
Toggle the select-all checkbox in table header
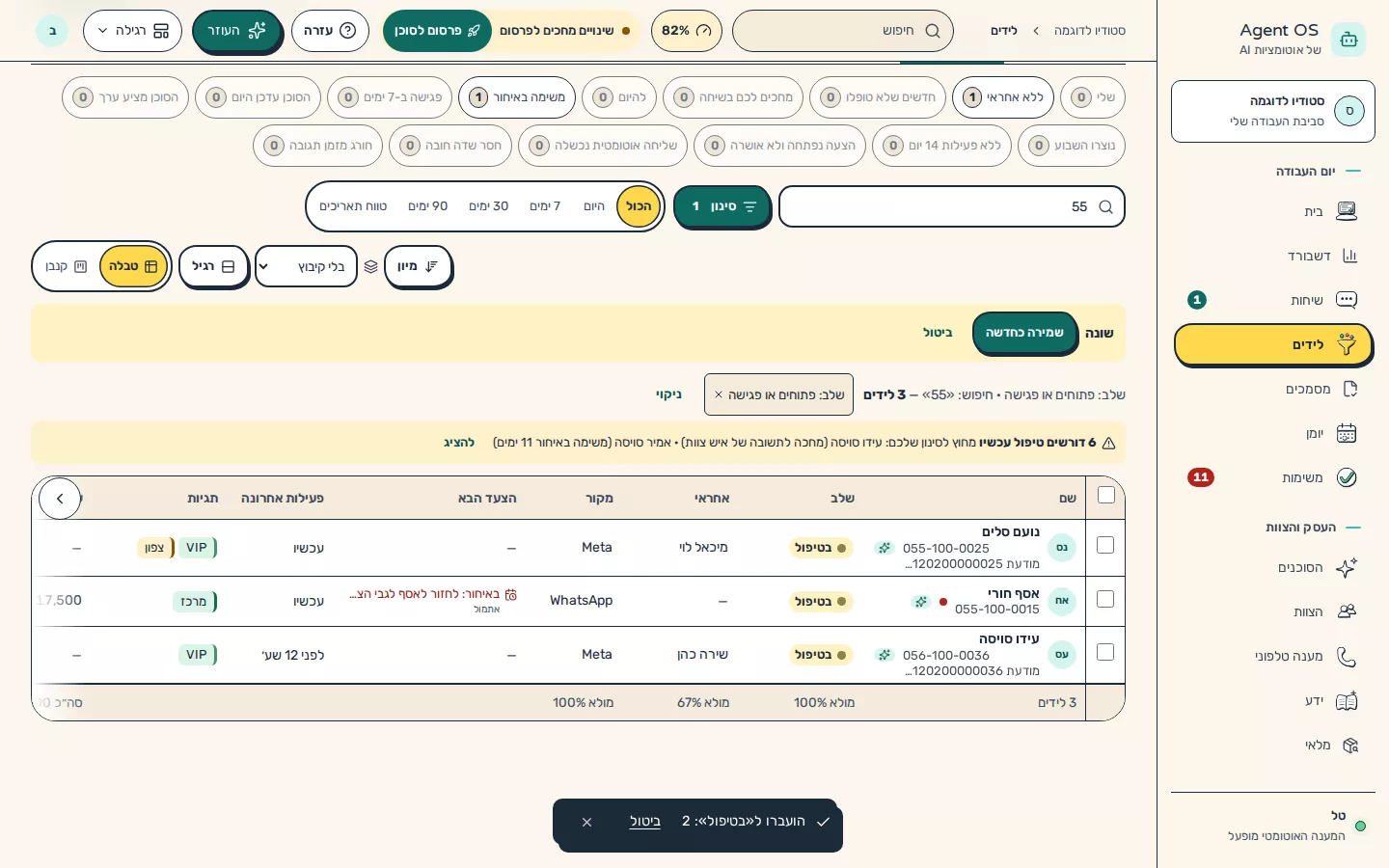click(1106, 495)
